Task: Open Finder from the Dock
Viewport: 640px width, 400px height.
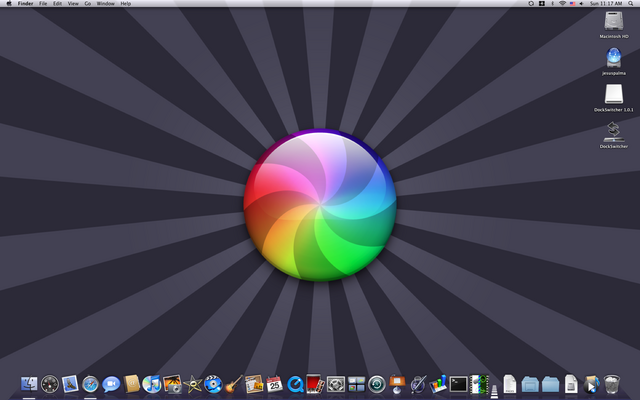Action: click(29, 384)
